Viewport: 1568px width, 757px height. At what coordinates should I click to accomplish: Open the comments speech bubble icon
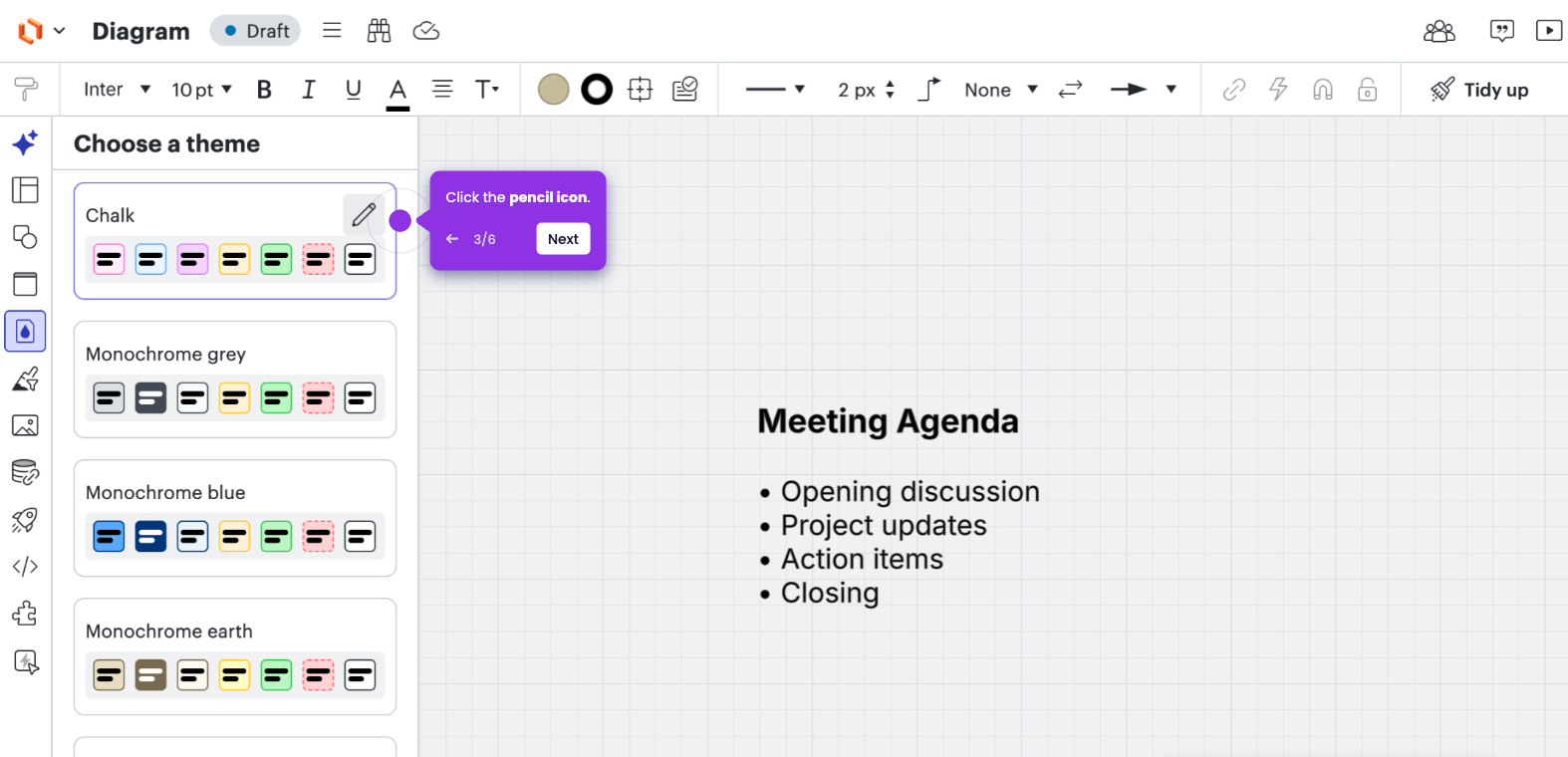(x=1501, y=31)
